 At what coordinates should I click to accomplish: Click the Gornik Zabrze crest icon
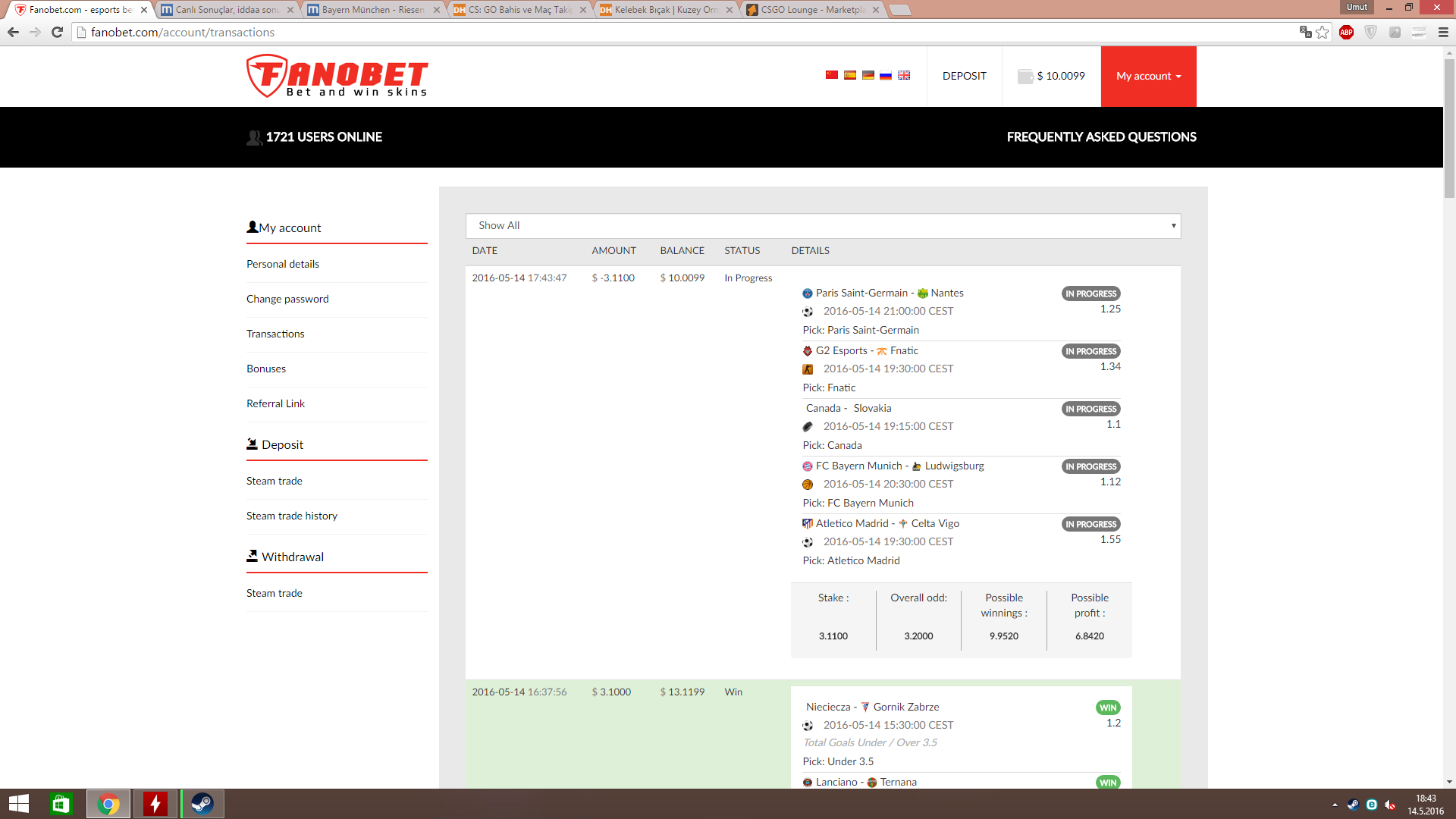[x=865, y=708]
